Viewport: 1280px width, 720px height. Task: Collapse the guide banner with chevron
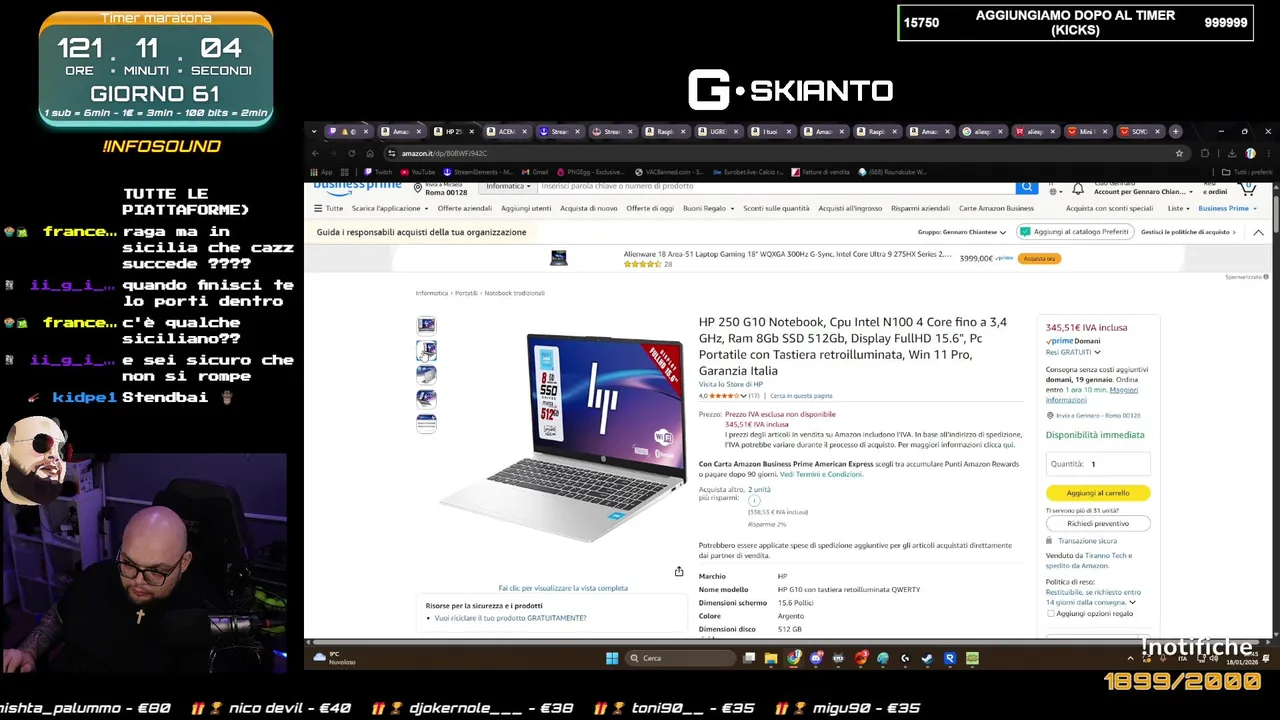[x=1258, y=232]
